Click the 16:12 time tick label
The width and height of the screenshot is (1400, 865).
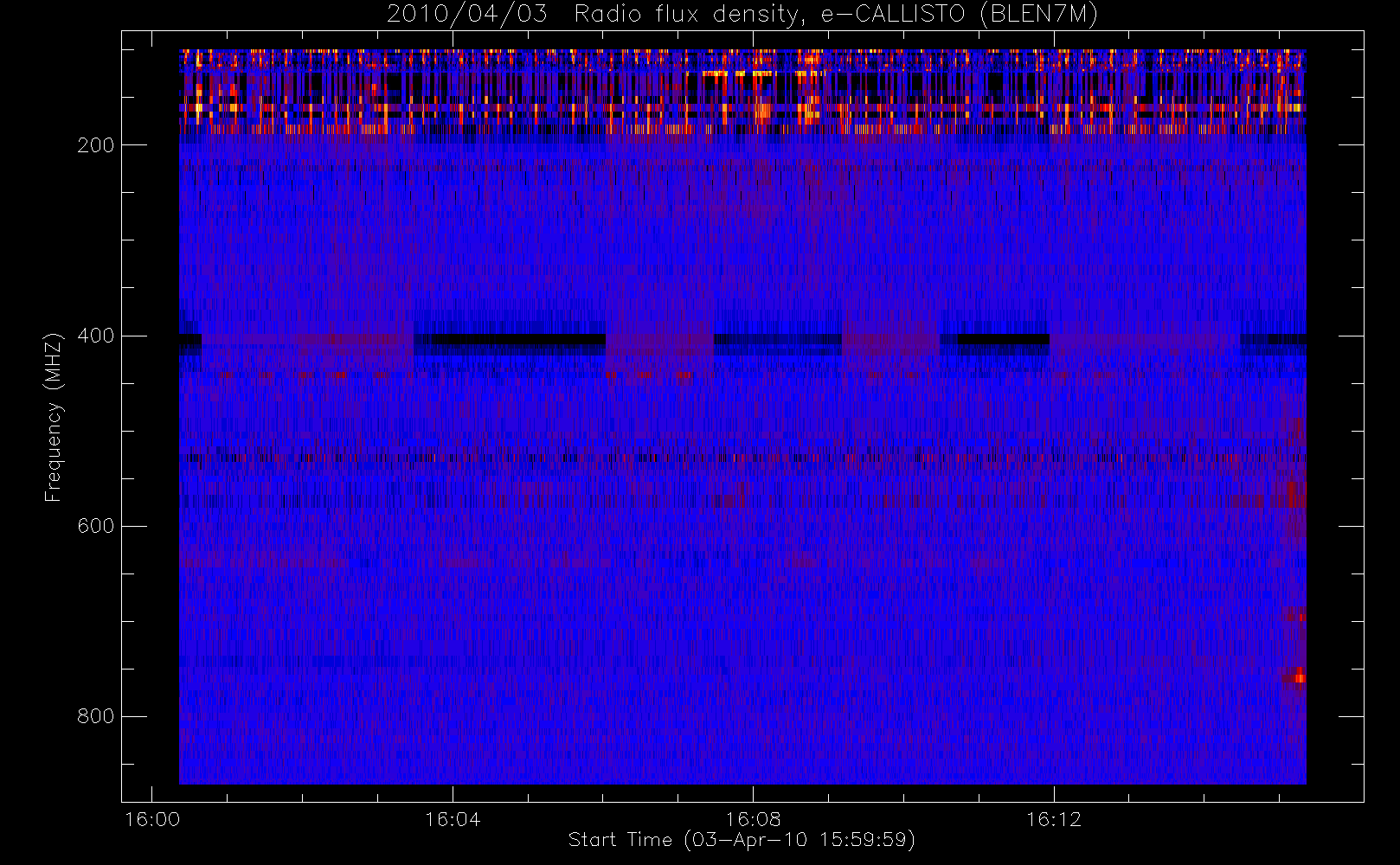point(1054,819)
